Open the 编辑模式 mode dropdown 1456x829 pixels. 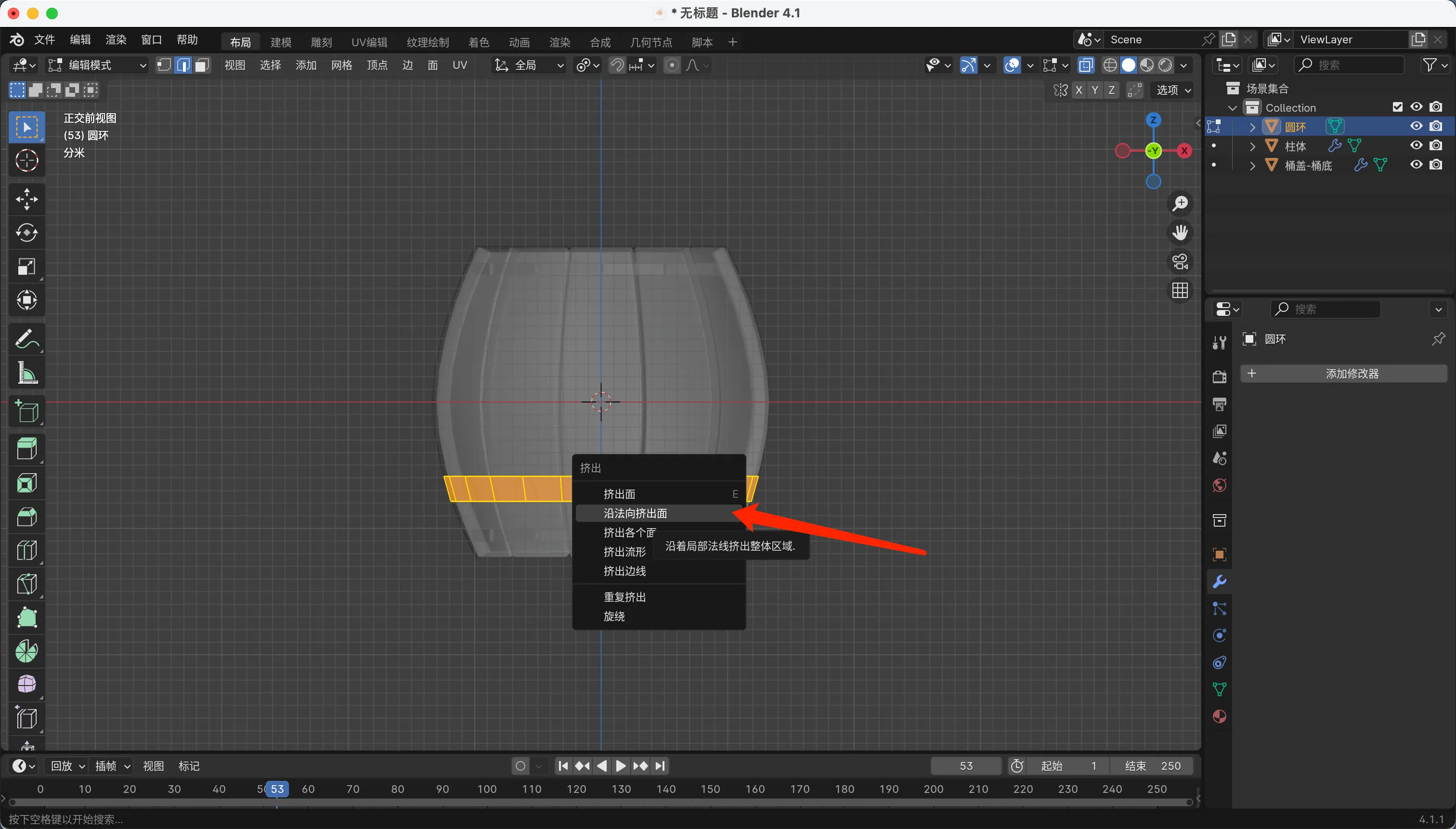[97, 65]
